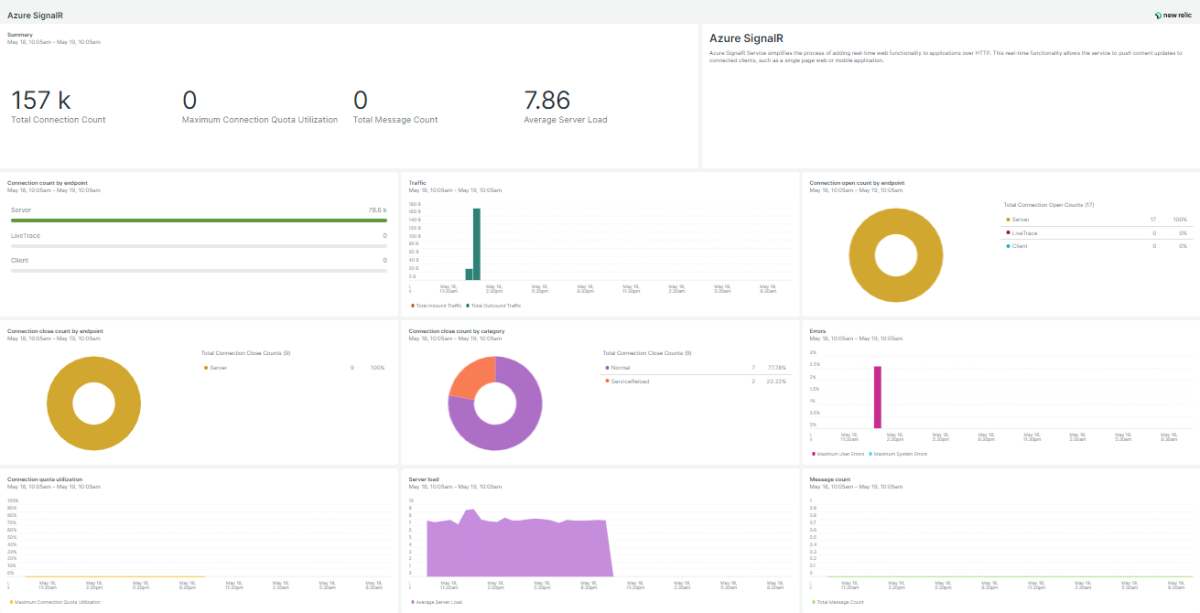Click the orange ServiceReload donut slice
The width and height of the screenshot is (1200, 613).
click(471, 378)
